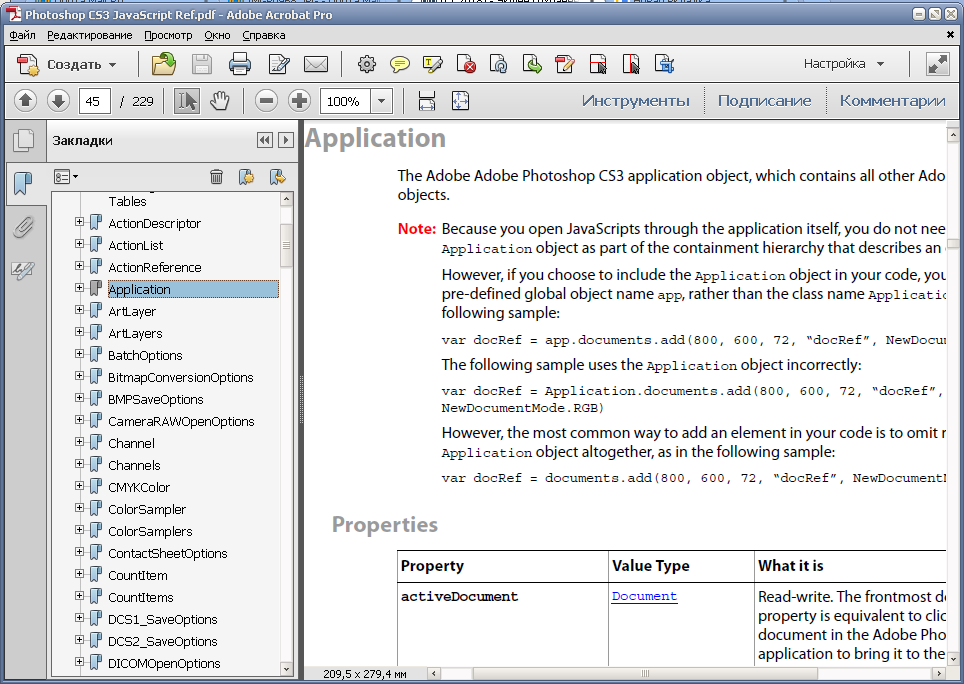Expand the Channel bookmark node
964x684 pixels.
click(x=79, y=442)
